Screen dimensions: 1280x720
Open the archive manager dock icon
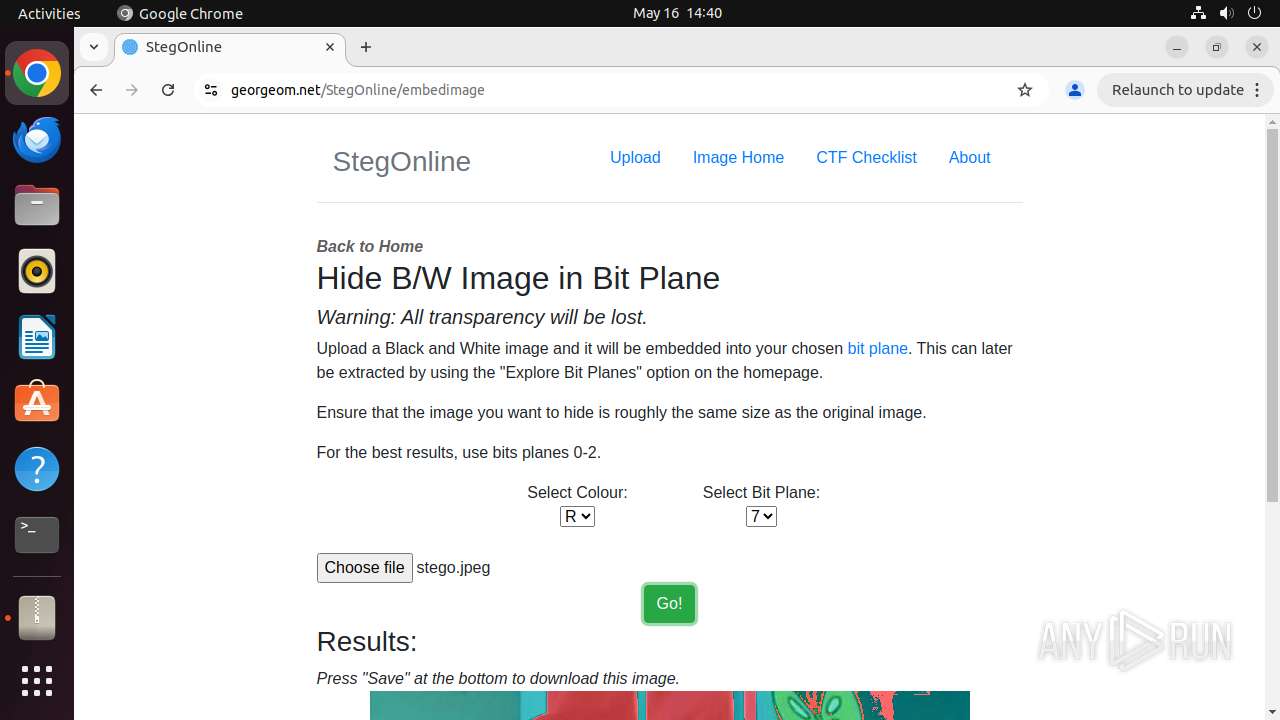pyautogui.click(x=37, y=618)
